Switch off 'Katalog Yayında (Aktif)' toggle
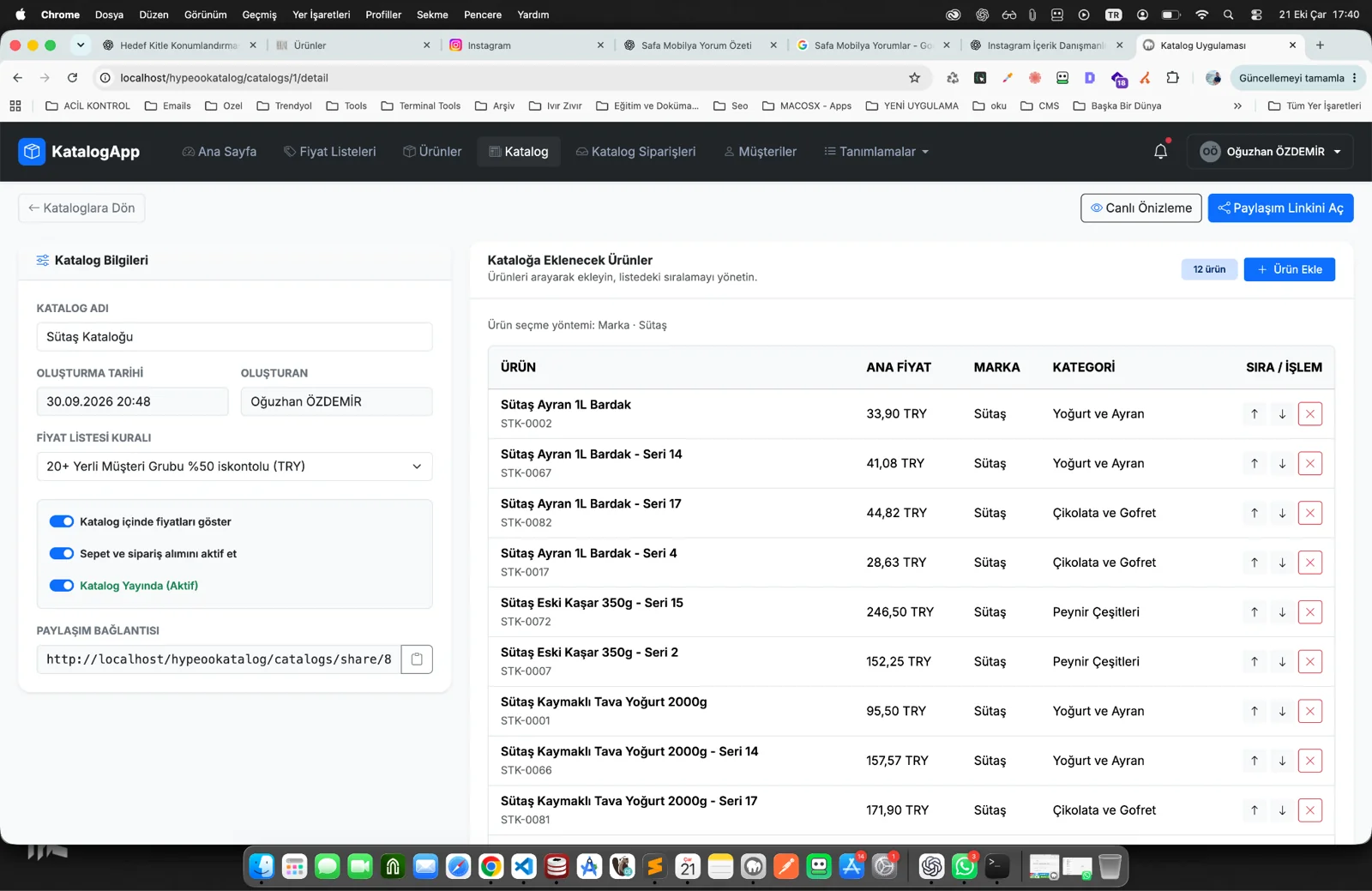 coord(62,586)
